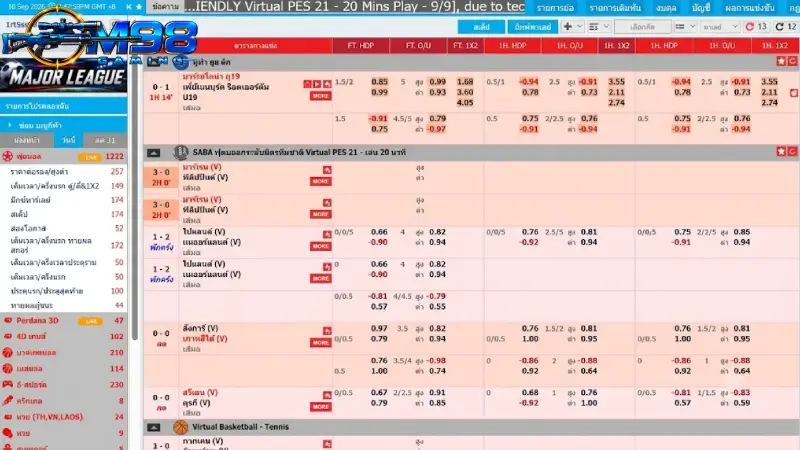Screen dimensions: 800x450
Task: Switch to the live 31 sidebar tab
Action: [105, 140]
